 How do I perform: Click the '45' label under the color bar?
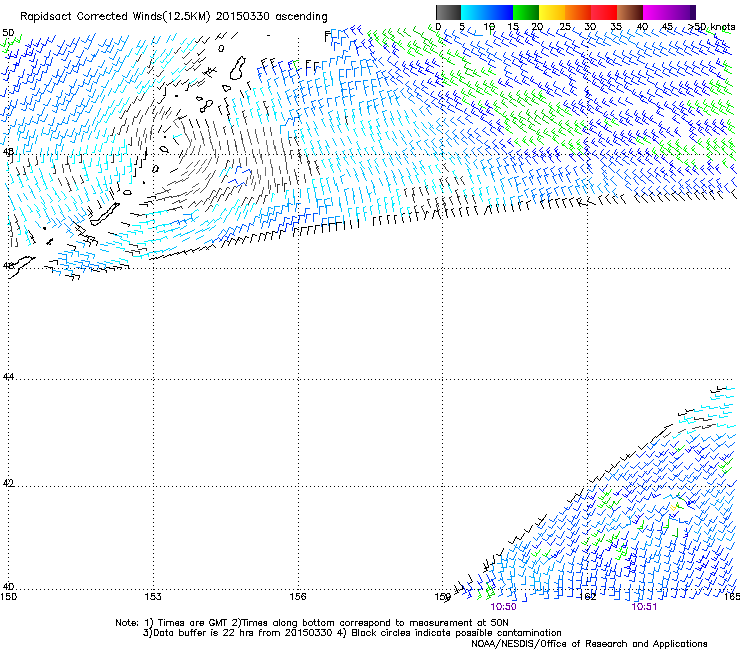point(667,27)
